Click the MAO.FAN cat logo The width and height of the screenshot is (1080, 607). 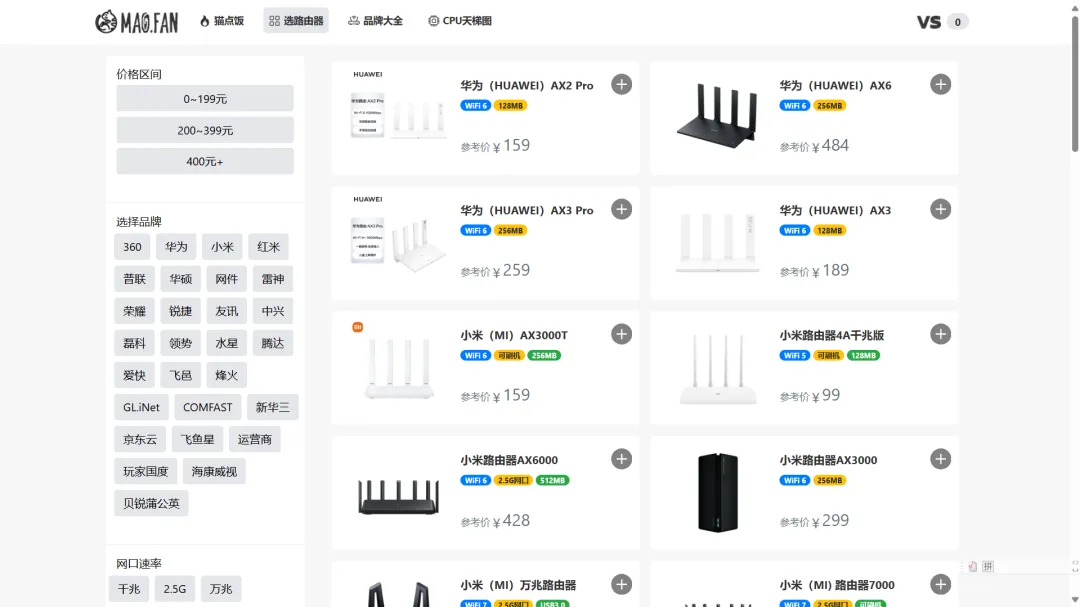[x=136, y=21]
